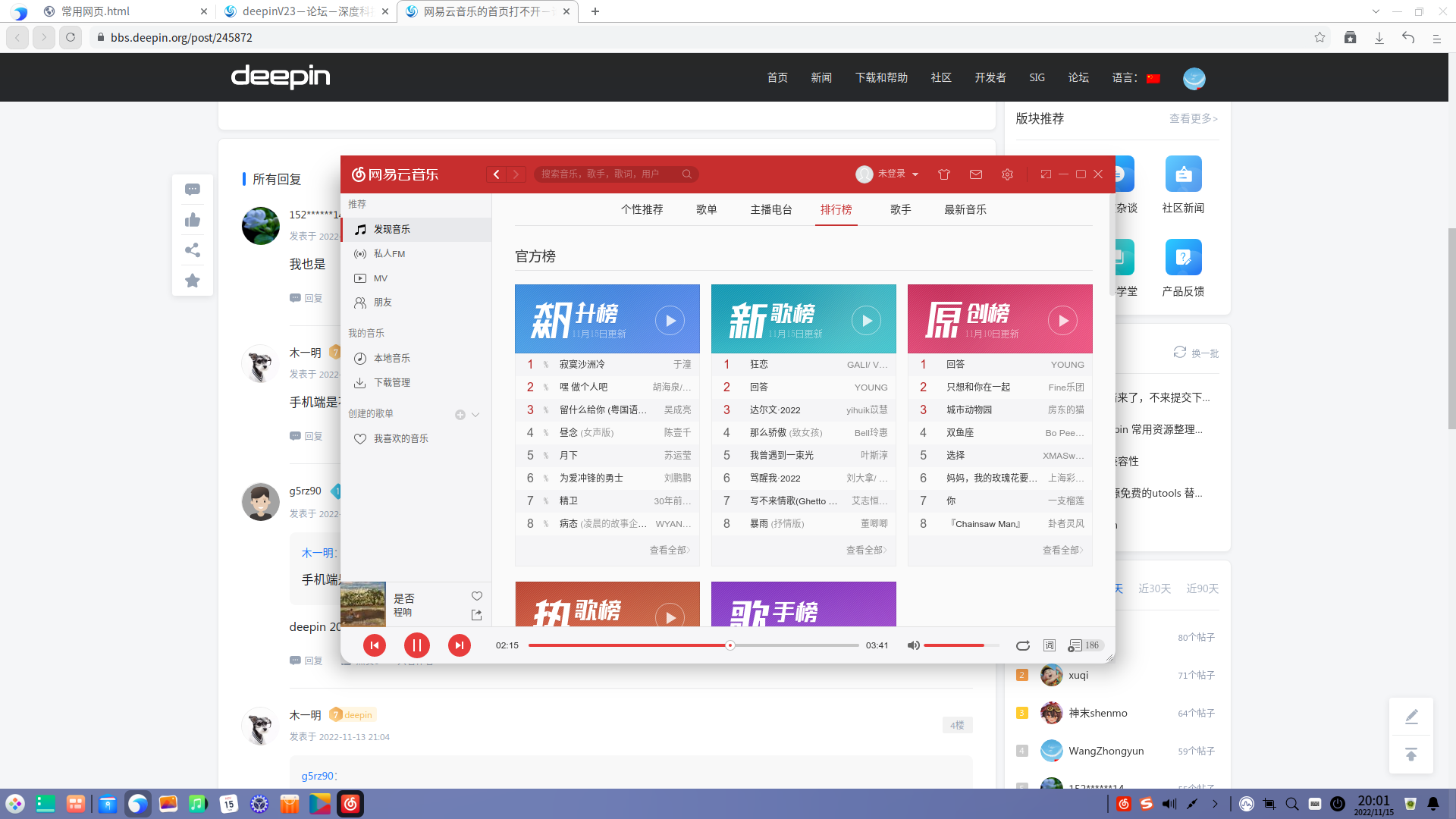The image size is (1456, 819).
Task: Collapse the 创建的歌单 section
Action: tap(476, 414)
